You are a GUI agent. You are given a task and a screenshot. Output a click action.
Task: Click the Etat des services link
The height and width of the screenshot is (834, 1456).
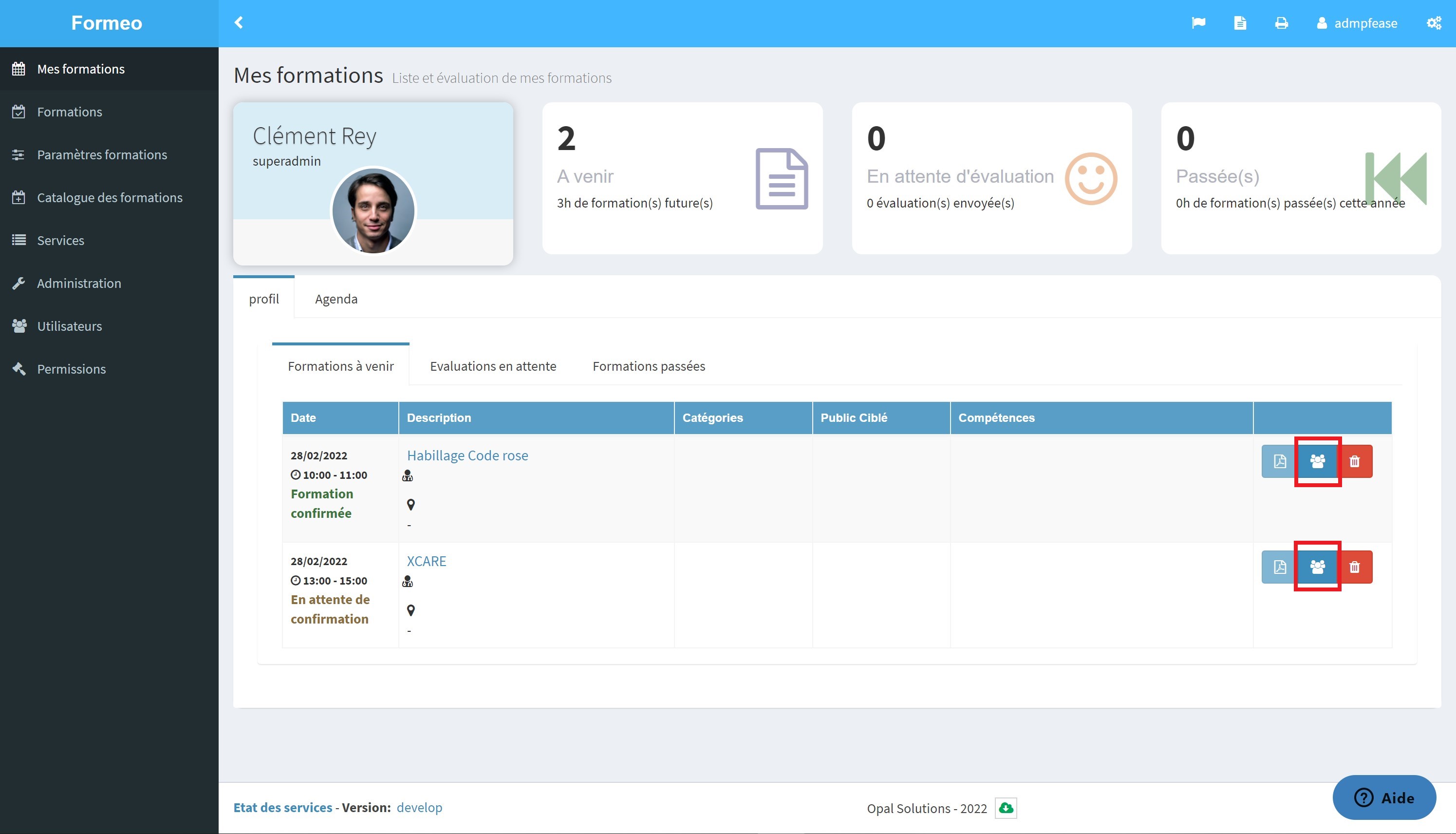(x=282, y=808)
